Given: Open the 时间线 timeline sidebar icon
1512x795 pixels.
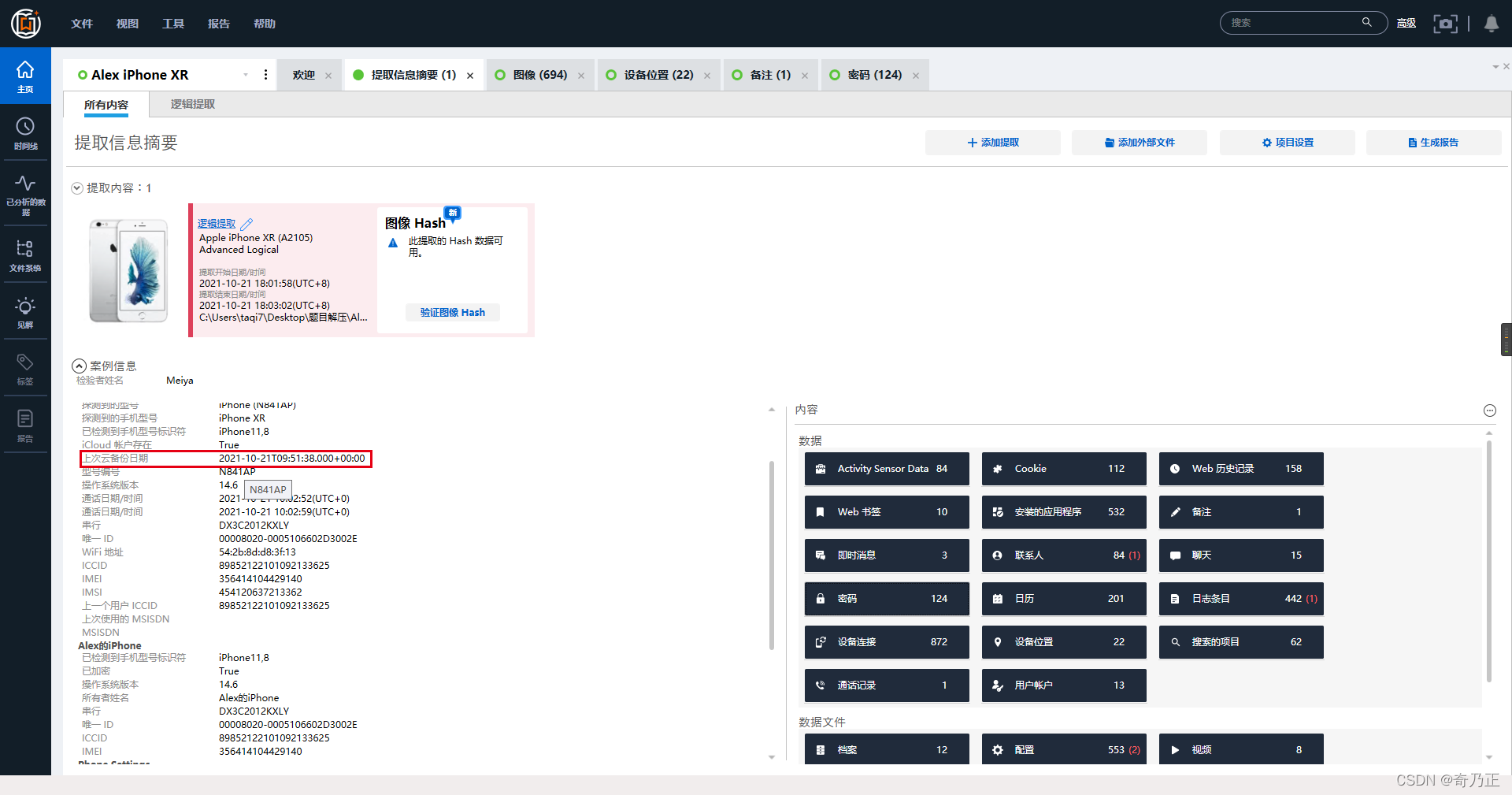Looking at the screenshot, I should [25, 133].
